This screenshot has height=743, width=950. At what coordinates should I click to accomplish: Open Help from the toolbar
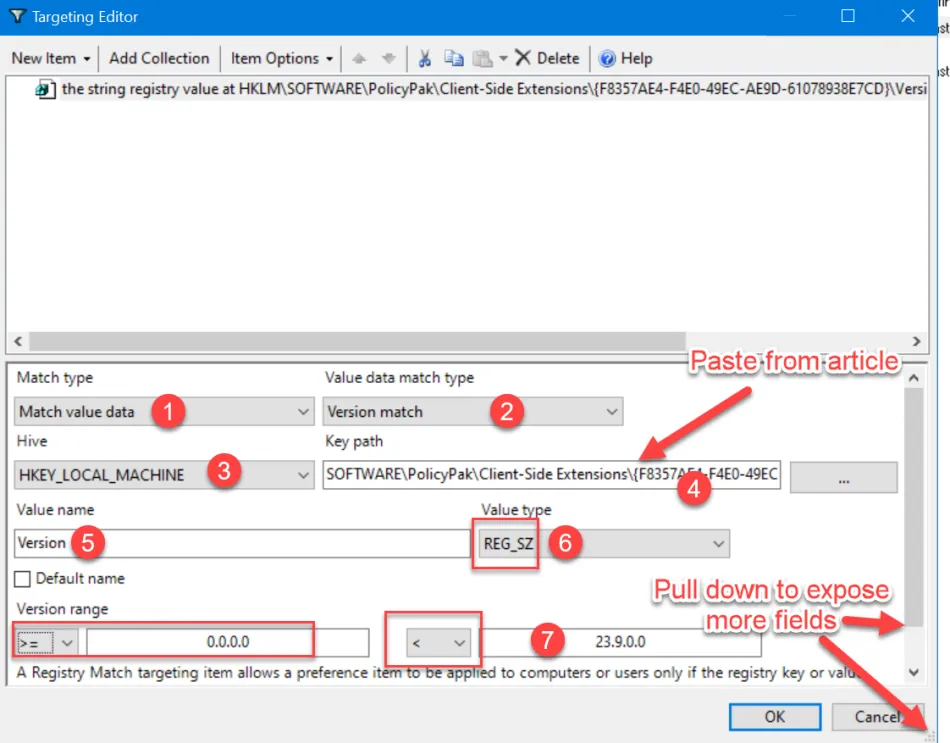625,58
